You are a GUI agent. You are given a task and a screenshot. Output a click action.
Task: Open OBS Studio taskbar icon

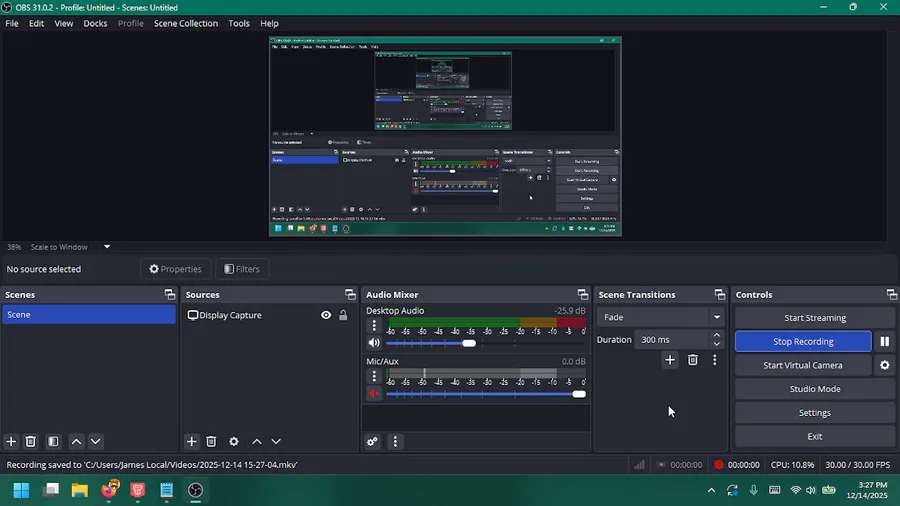(196, 490)
